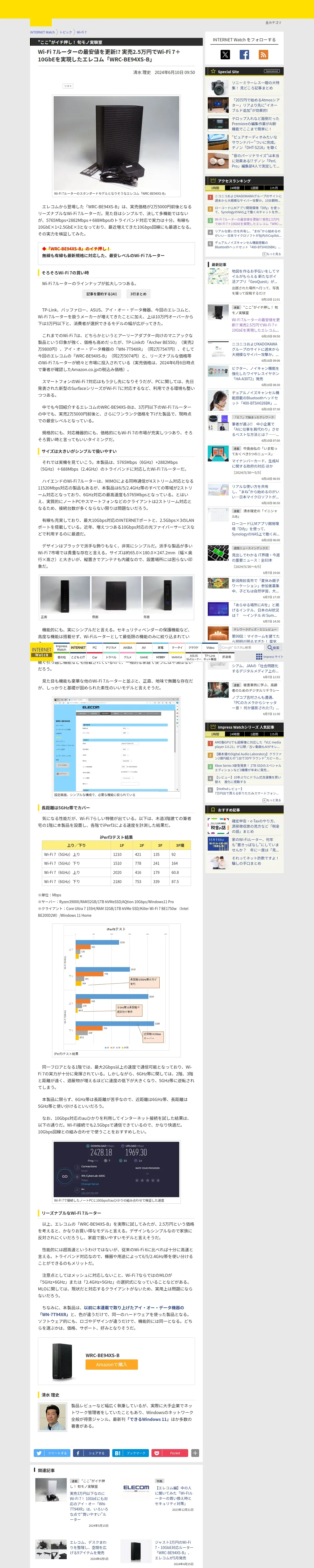Click the リスト button above main photo
Viewport: 314px width, 1568px height.
coord(68,86)
